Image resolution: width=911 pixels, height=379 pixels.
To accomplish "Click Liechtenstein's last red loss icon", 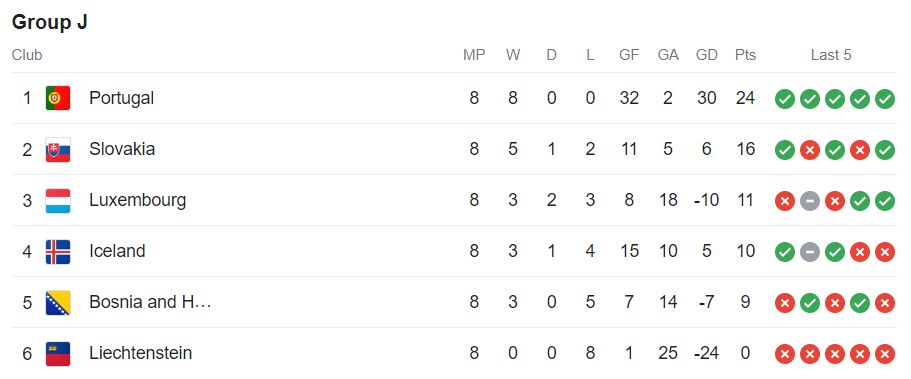I will [x=885, y=354].
